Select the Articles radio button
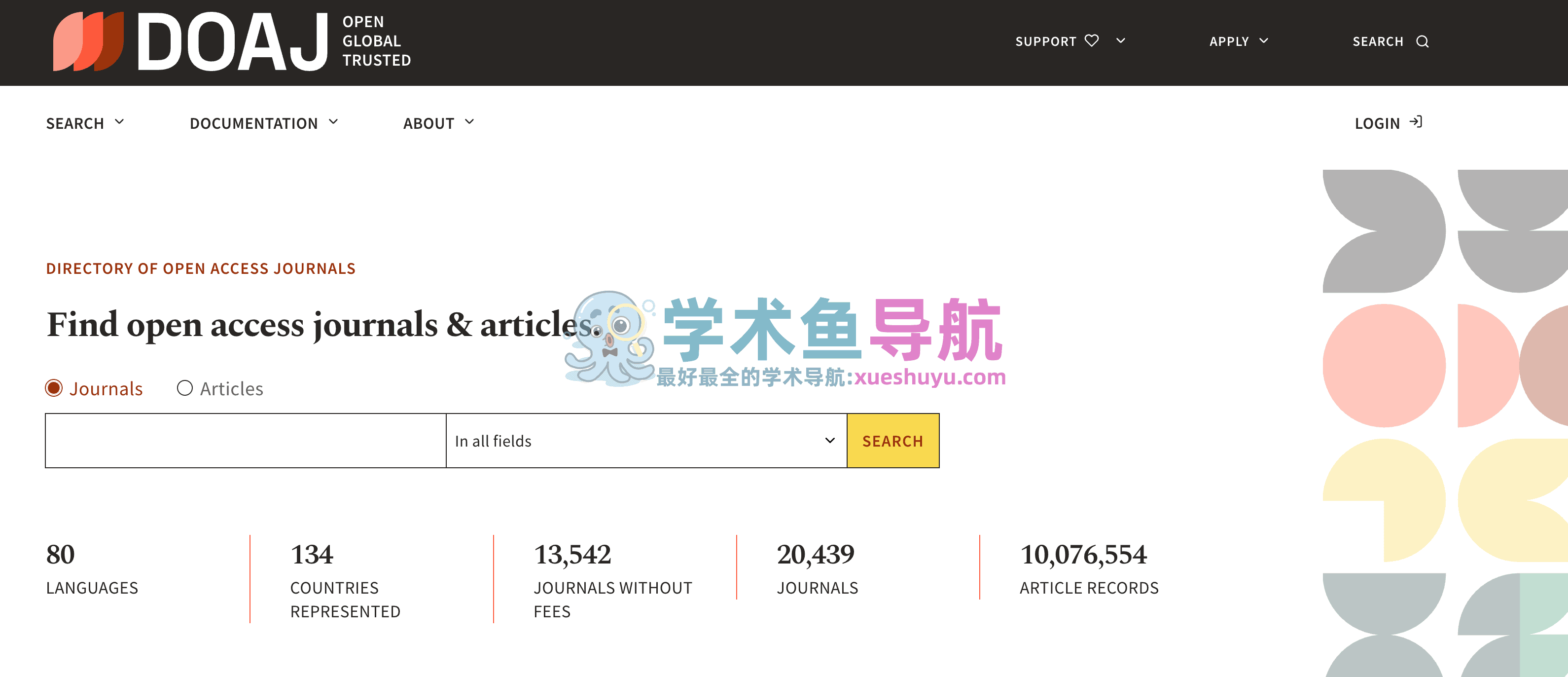 click(x=184, y=388)
